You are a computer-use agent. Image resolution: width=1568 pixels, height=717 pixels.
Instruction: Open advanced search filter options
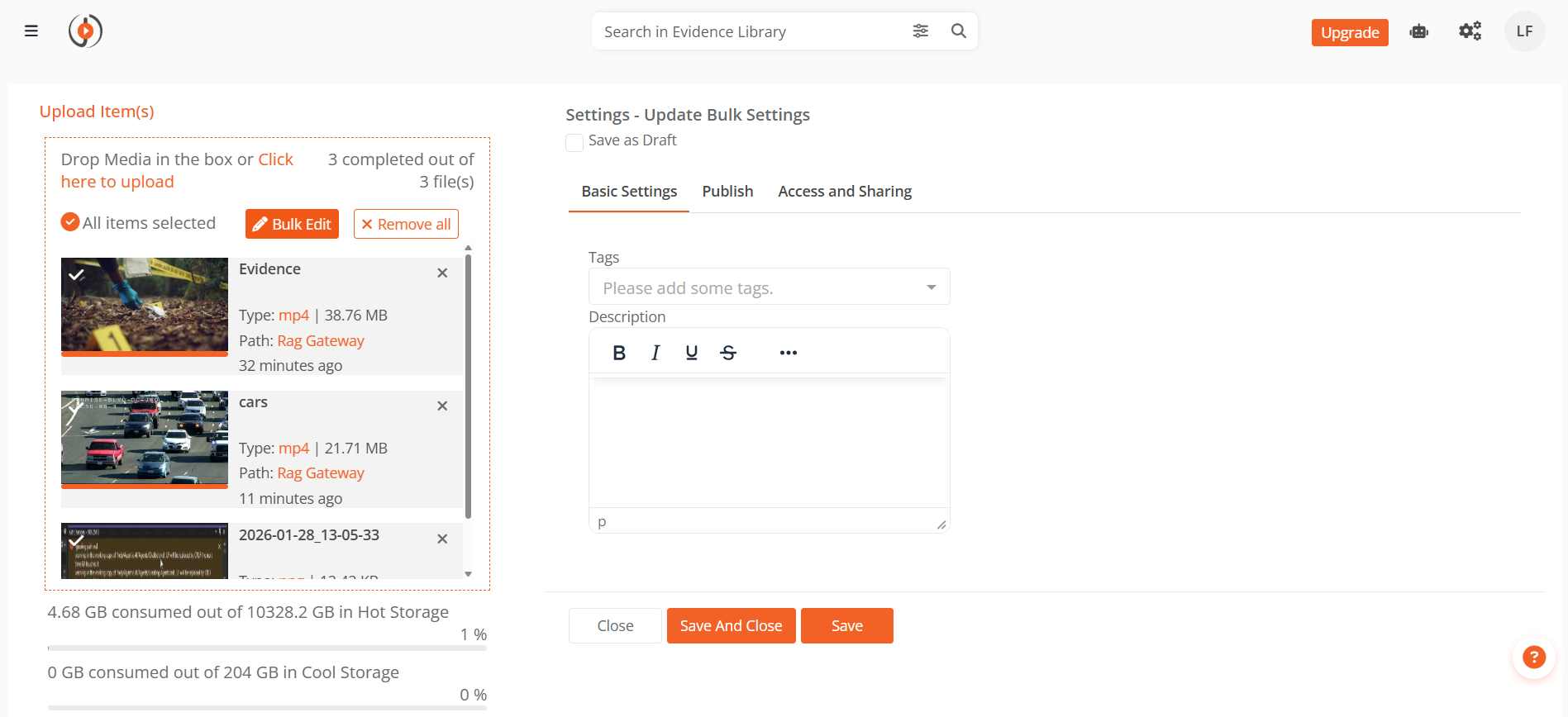click(x=920, y=31)
